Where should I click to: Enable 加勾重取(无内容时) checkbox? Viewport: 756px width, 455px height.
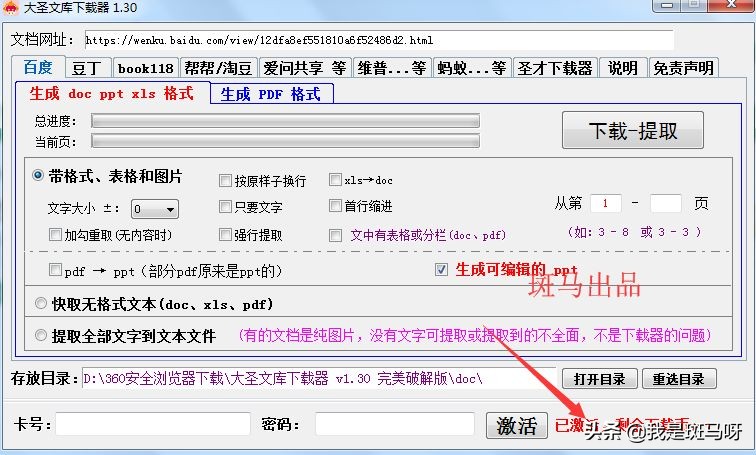pos(55,235)
